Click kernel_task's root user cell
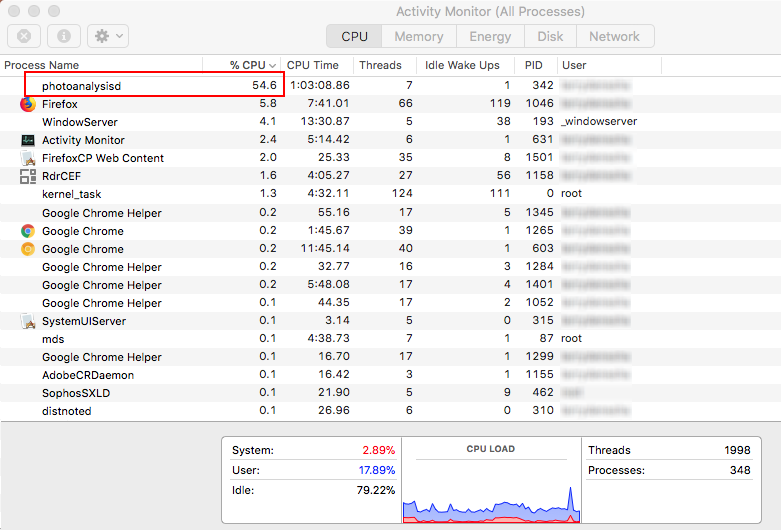Screen dimensions: 781x530 pyautogui.click(x=571, y=193)
